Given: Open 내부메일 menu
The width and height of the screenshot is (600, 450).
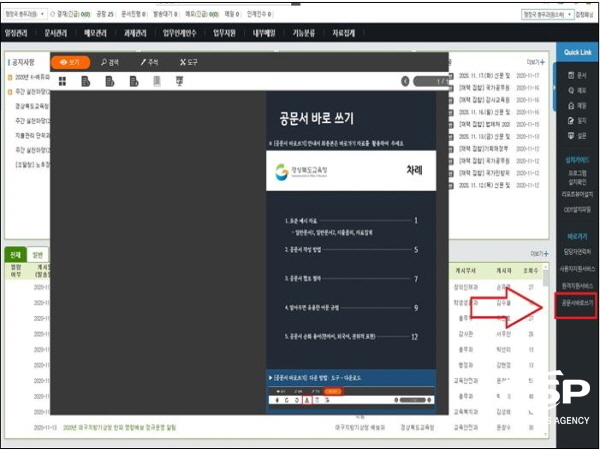Looking at the screenshot, I should coord(264,33).
